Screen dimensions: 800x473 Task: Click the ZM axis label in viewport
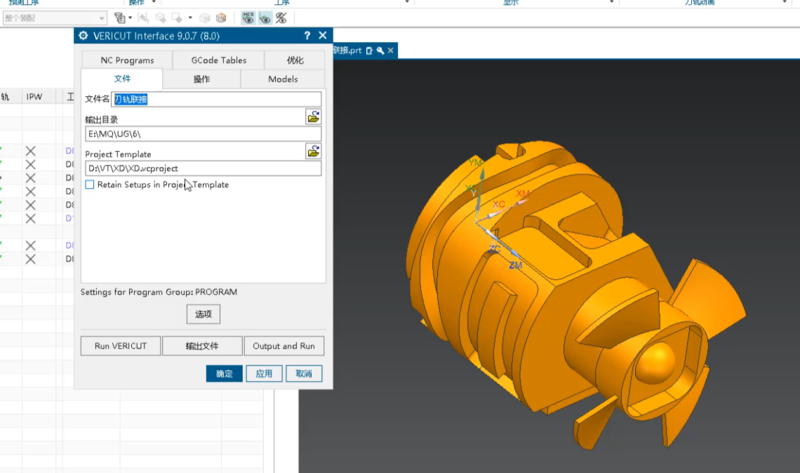(515, 265)
